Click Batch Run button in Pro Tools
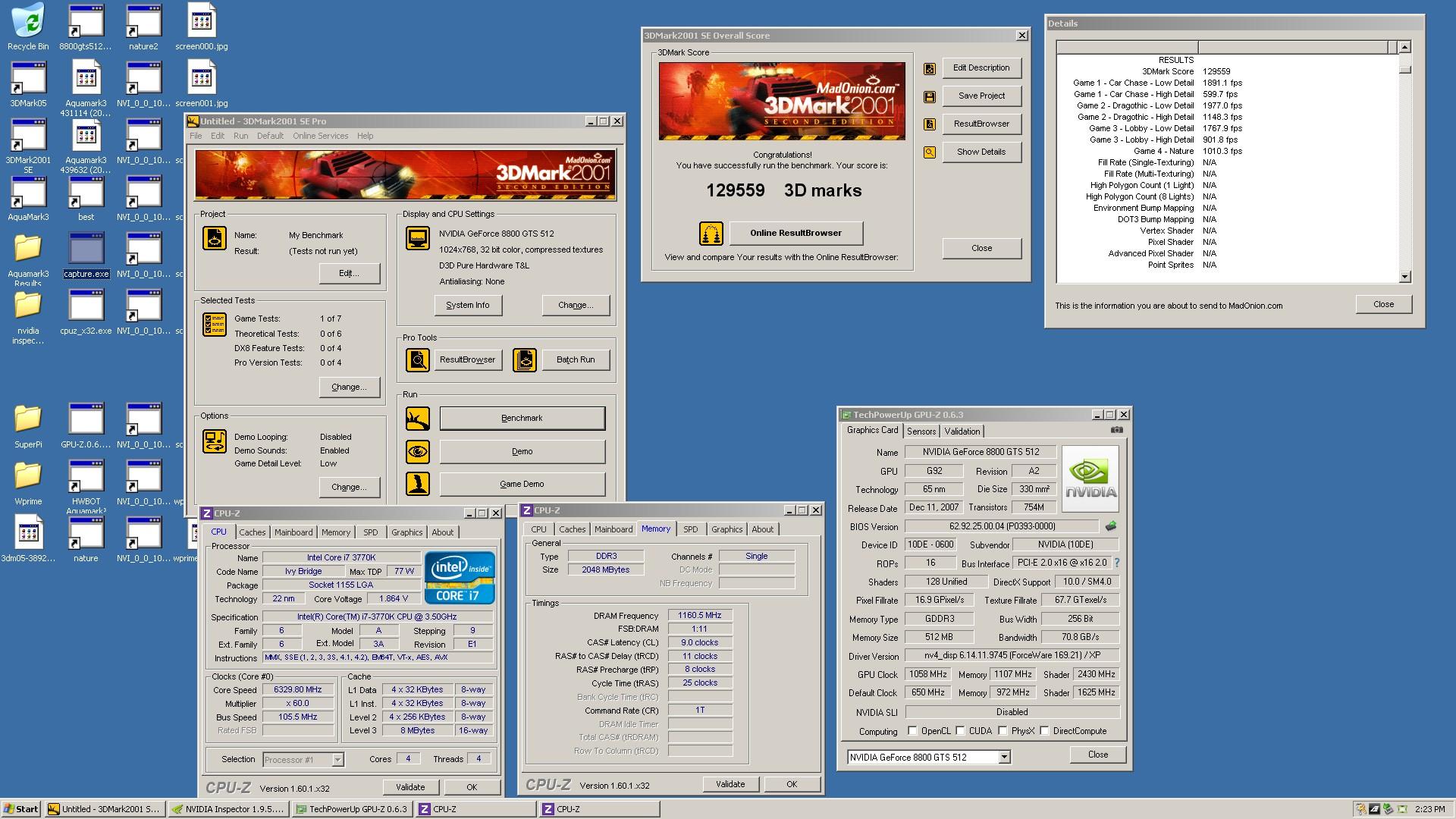 click(x=576, y=360)
